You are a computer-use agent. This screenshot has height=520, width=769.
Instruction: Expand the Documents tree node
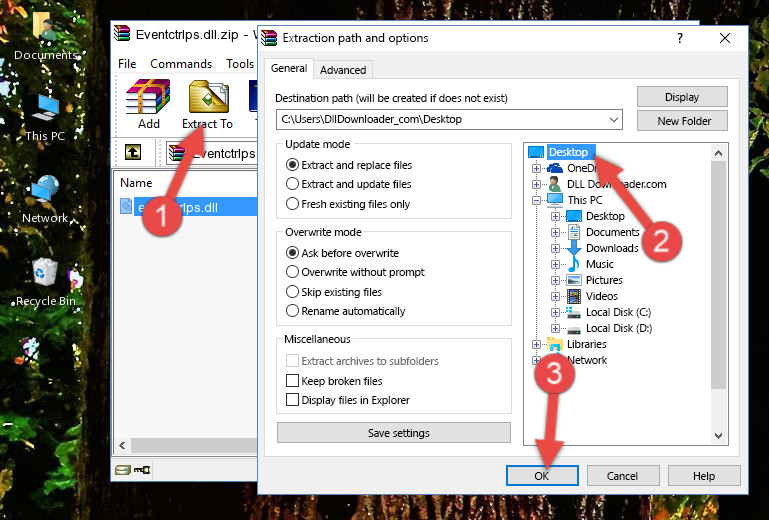pyautogui.click(x=555, y=233)
